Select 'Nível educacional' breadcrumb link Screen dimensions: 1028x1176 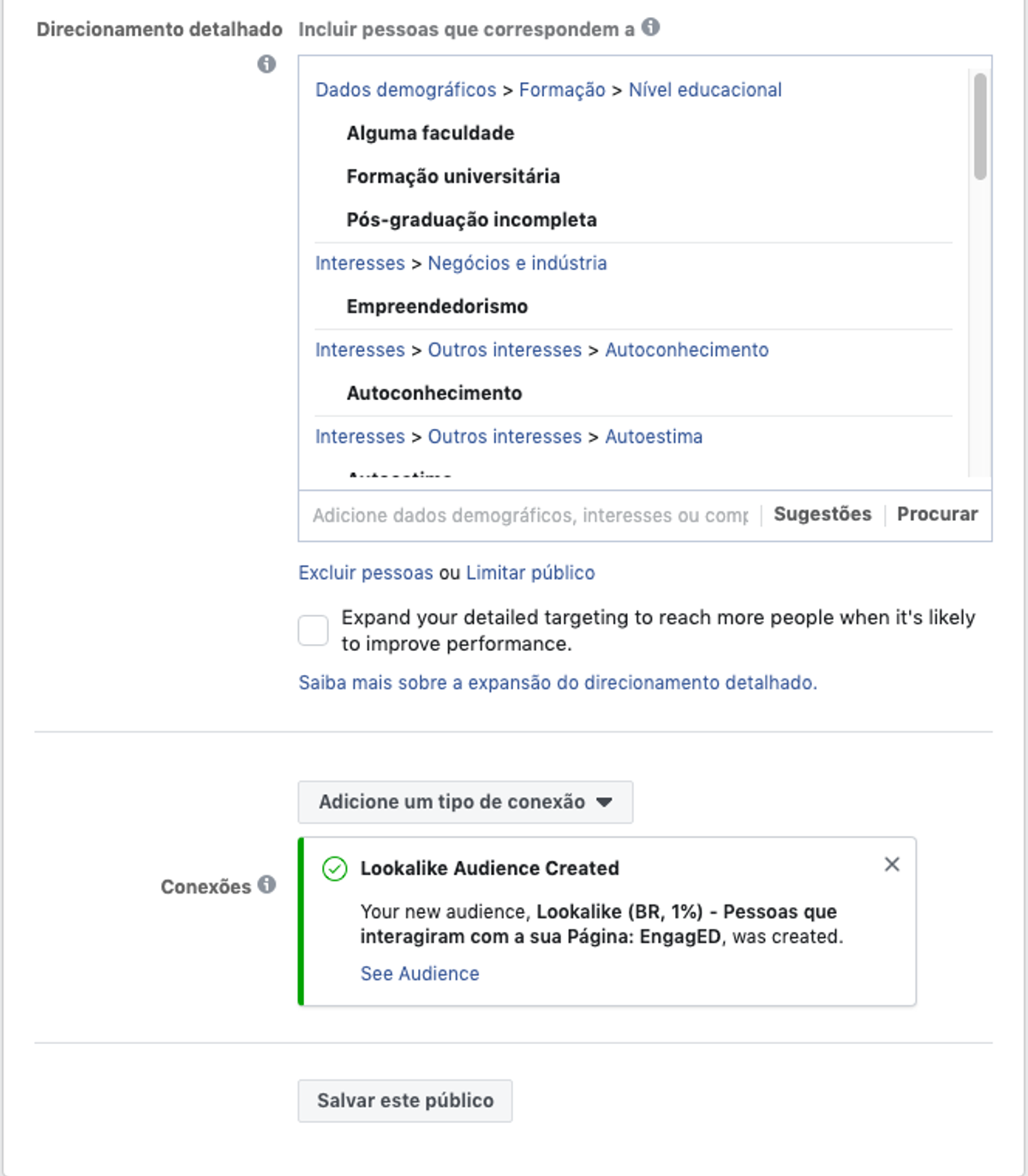(x=705, y=90)
